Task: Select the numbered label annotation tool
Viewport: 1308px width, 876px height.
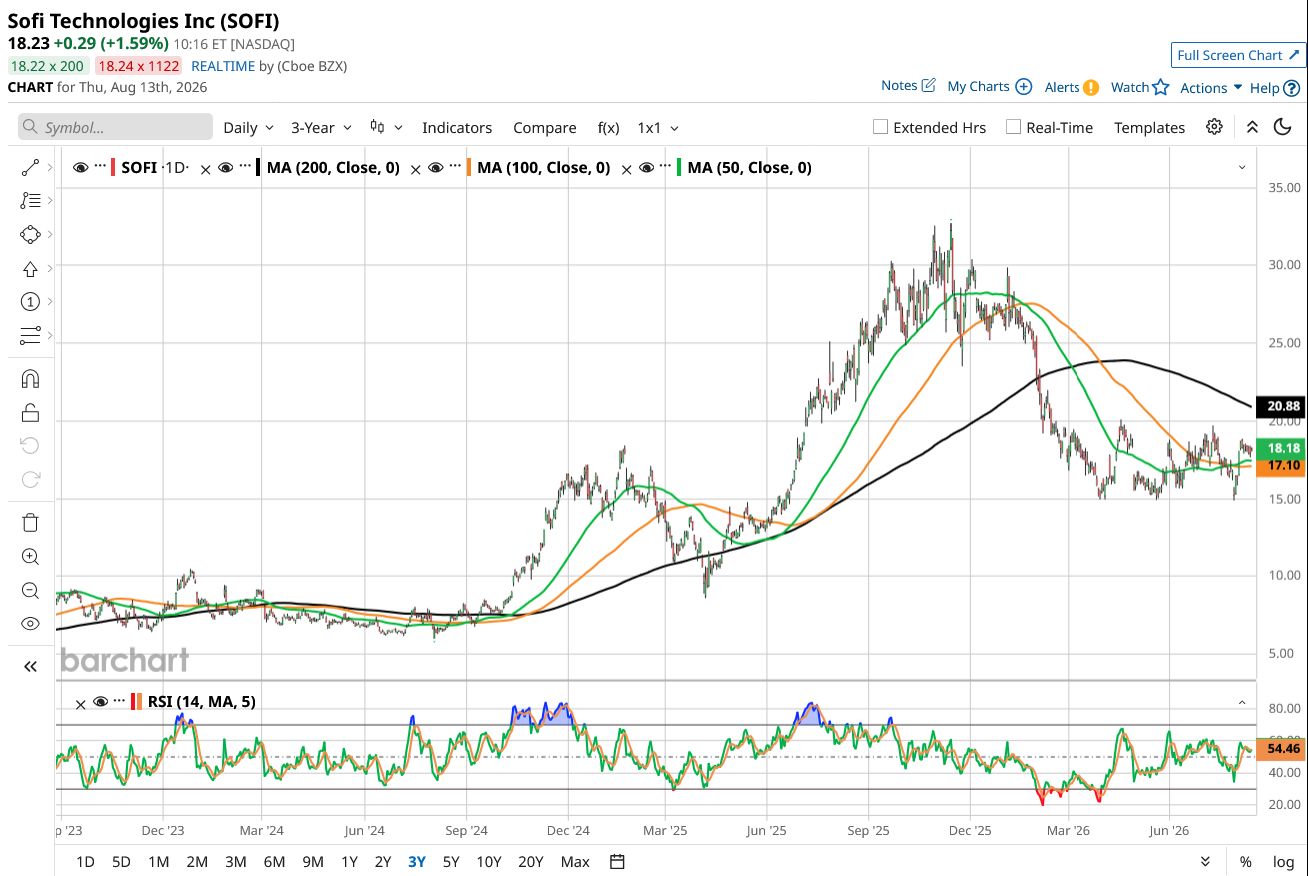Action: coord(30,301)
